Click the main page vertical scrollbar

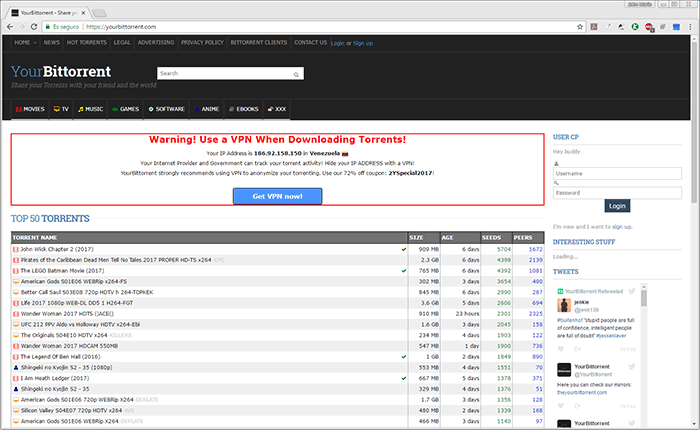[x=694, y=123]
